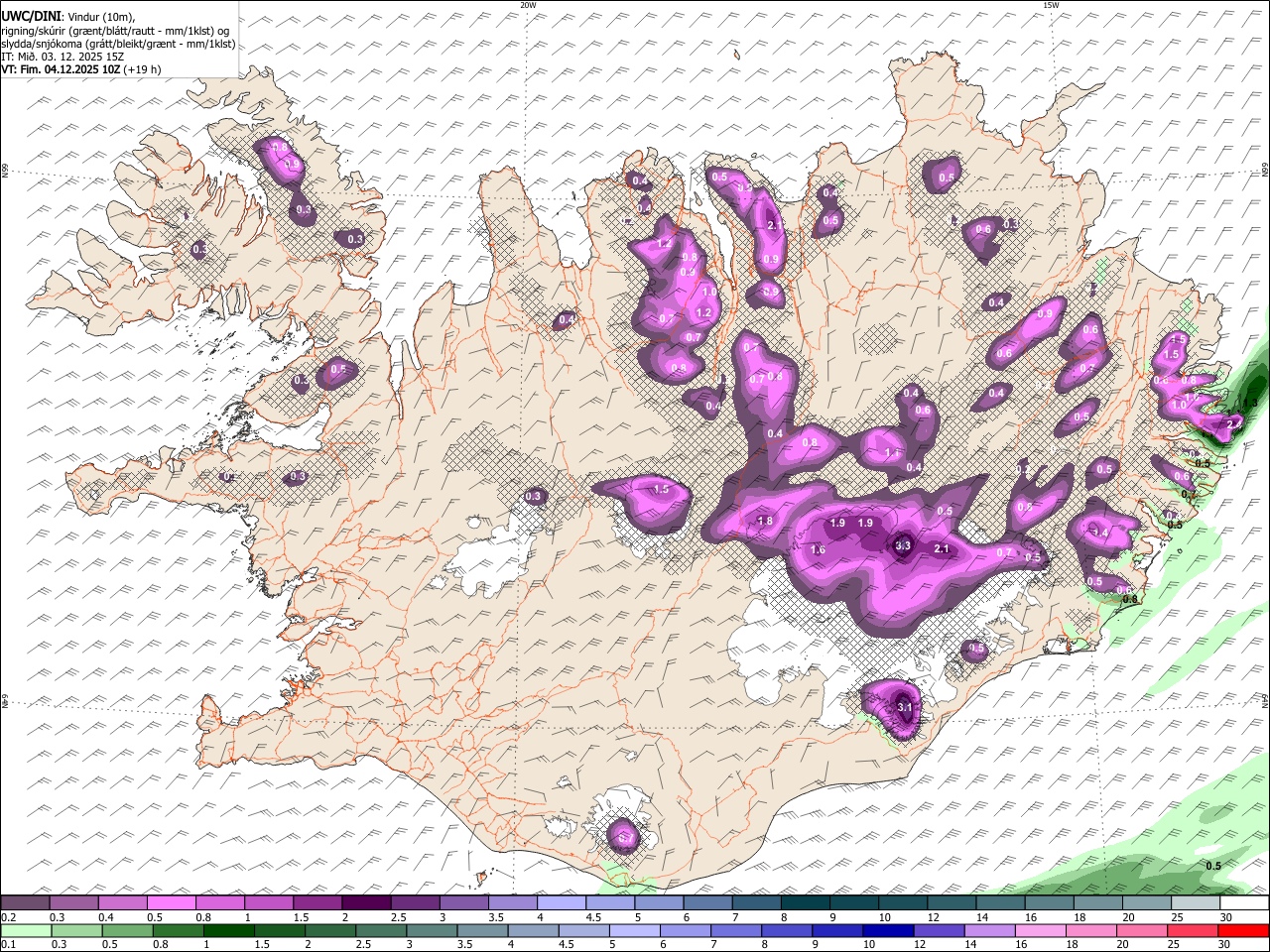Screen dimensions: 1270x952
Task: Click the "slydda/snjókoma" legend description line
Action: point(118,44)
